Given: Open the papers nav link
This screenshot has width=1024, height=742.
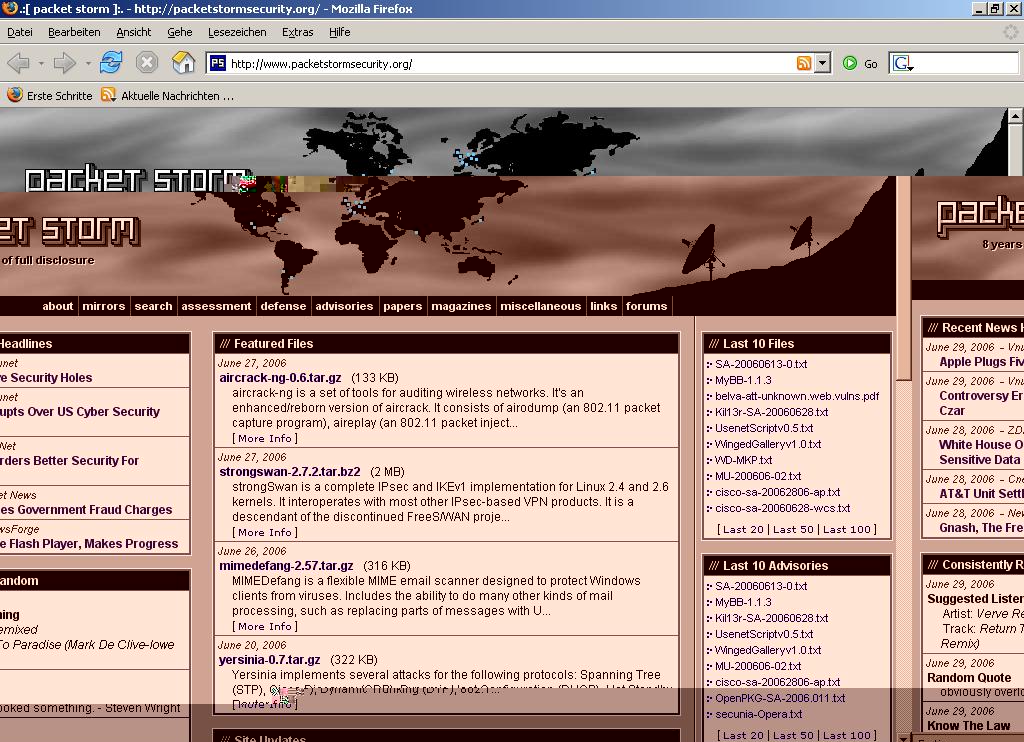Looking at the screenshot, I should (402, 306).
